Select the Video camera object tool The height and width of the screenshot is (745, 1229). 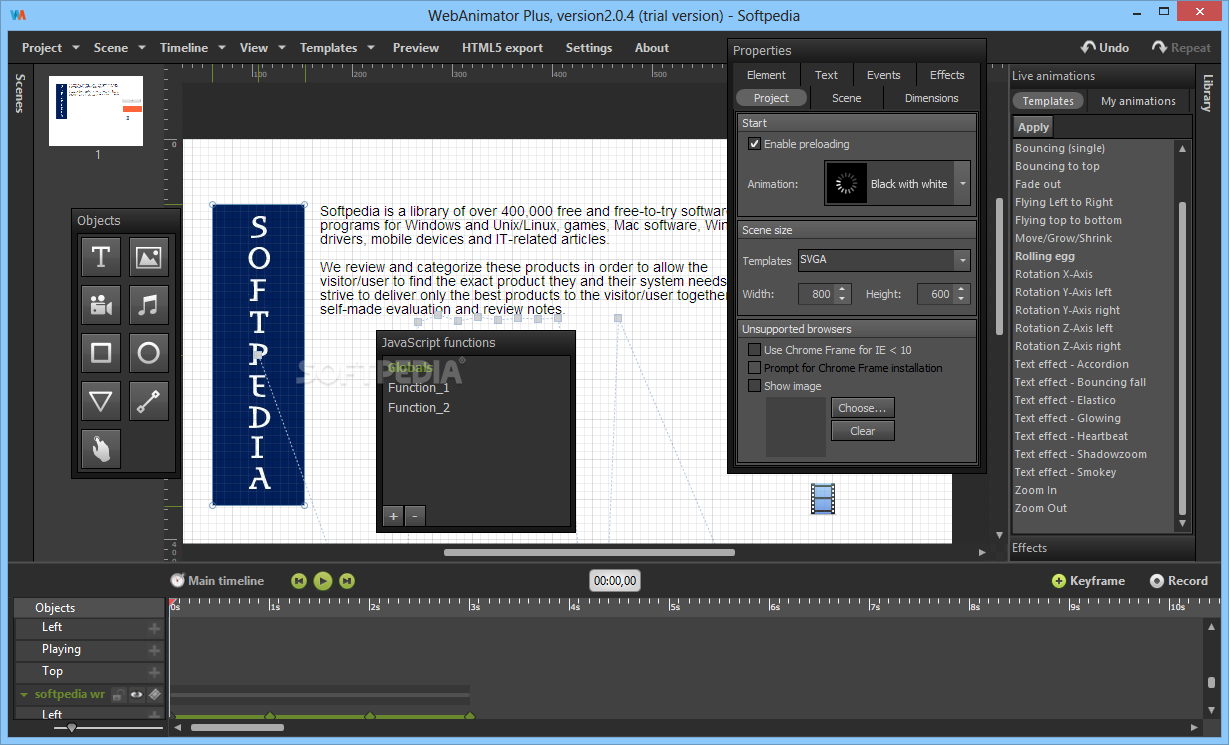pos(100,305)
